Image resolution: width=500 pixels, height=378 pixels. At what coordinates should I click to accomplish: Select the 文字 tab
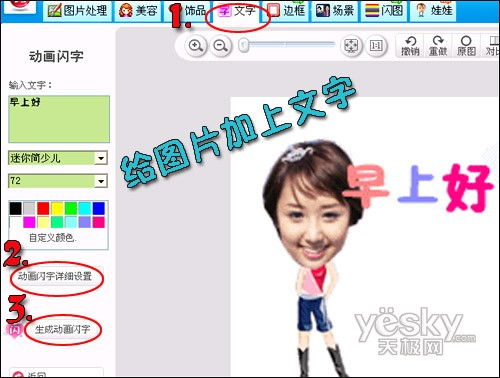(x=236, y=11)
